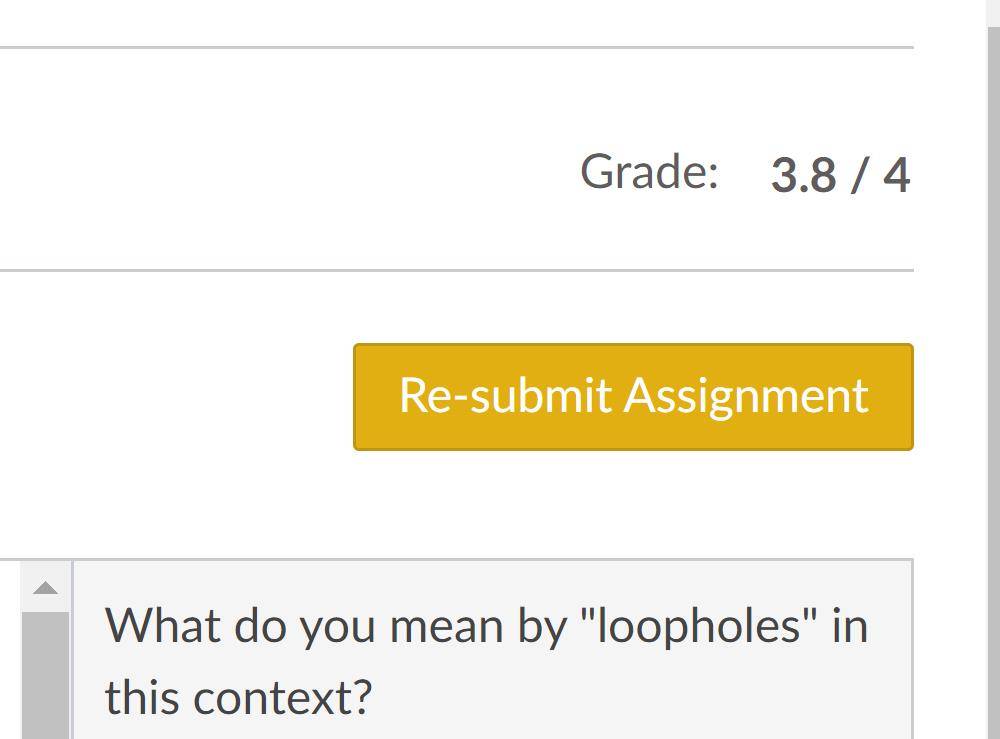1000x739 pixels.
Task: Click the word "What" starting the comment
Action: (x=163, y=626)
